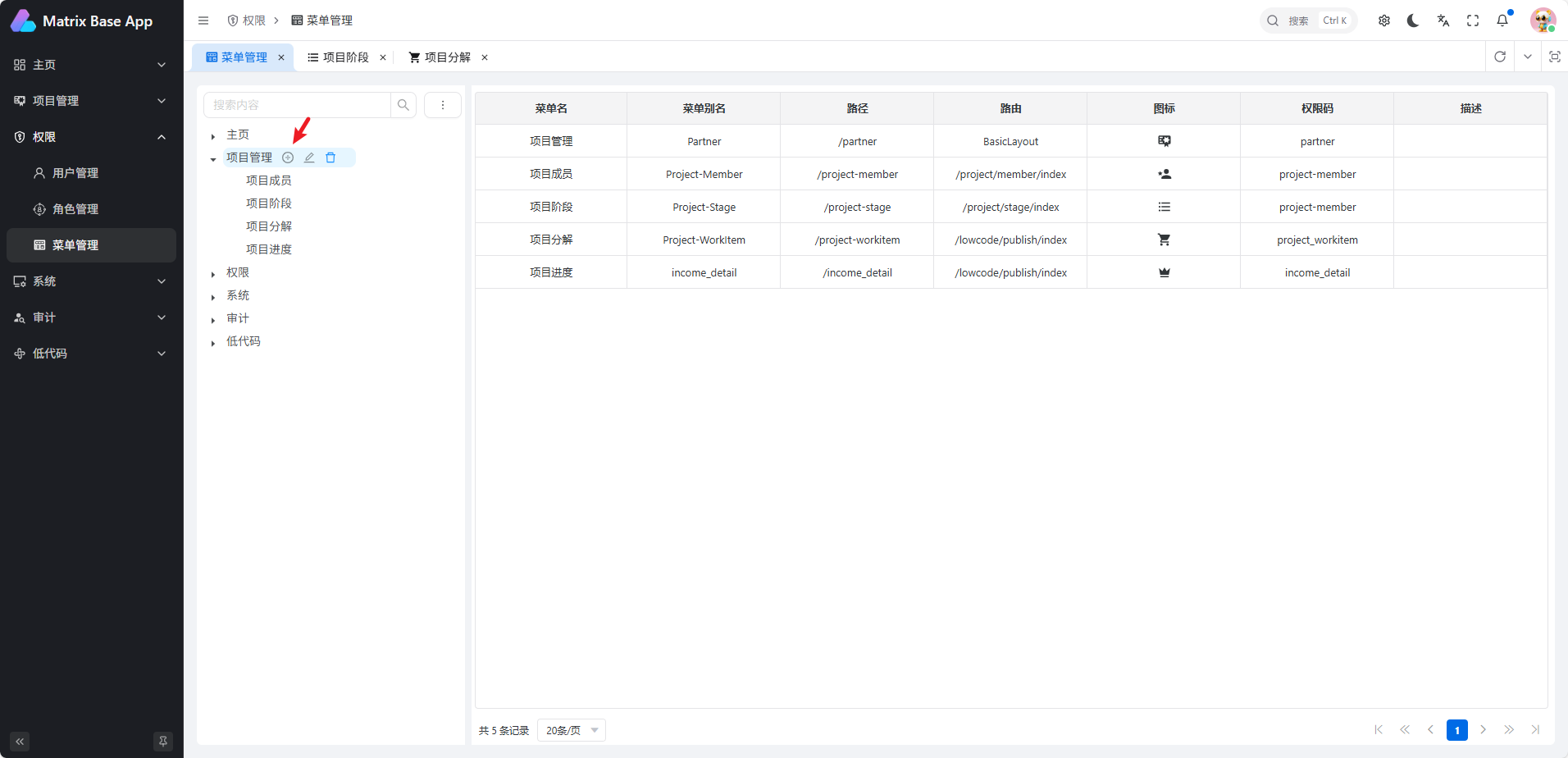Image resolution: width=1568 pixels, height=758 pixels.
Task: Click page number 1 in pagination
Action: pyautogui.click(x=1457, y=729)
